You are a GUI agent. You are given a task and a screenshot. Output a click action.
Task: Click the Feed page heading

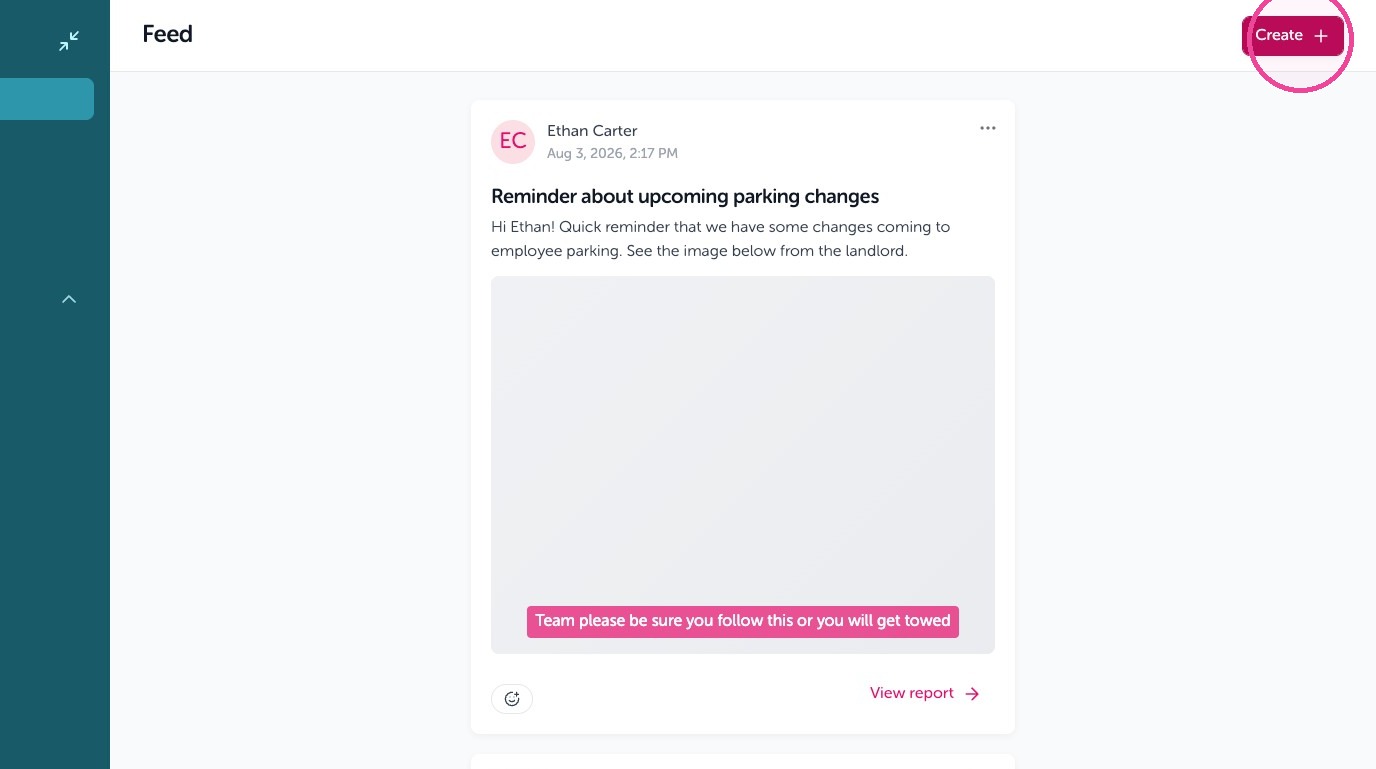coord(167,34)
